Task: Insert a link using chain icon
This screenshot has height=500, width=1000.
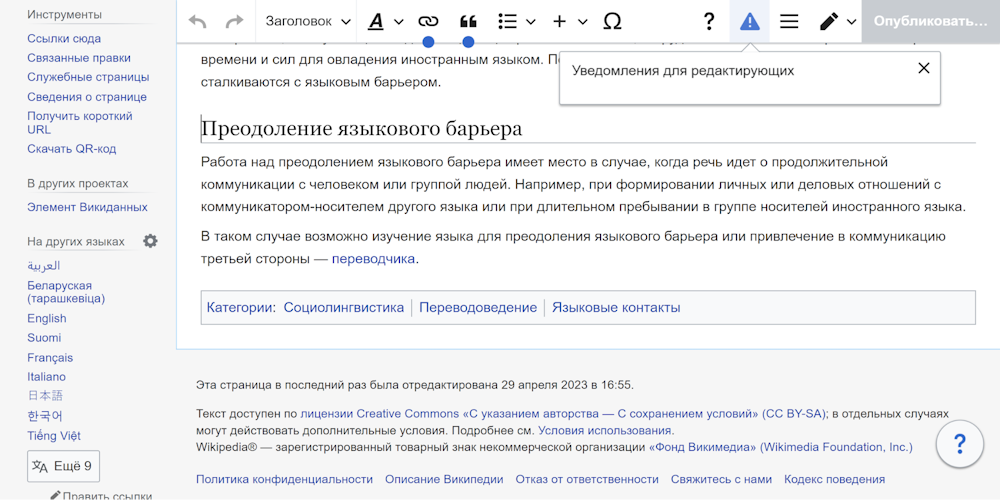Action: pyautogui.click(x=428, y=21)
